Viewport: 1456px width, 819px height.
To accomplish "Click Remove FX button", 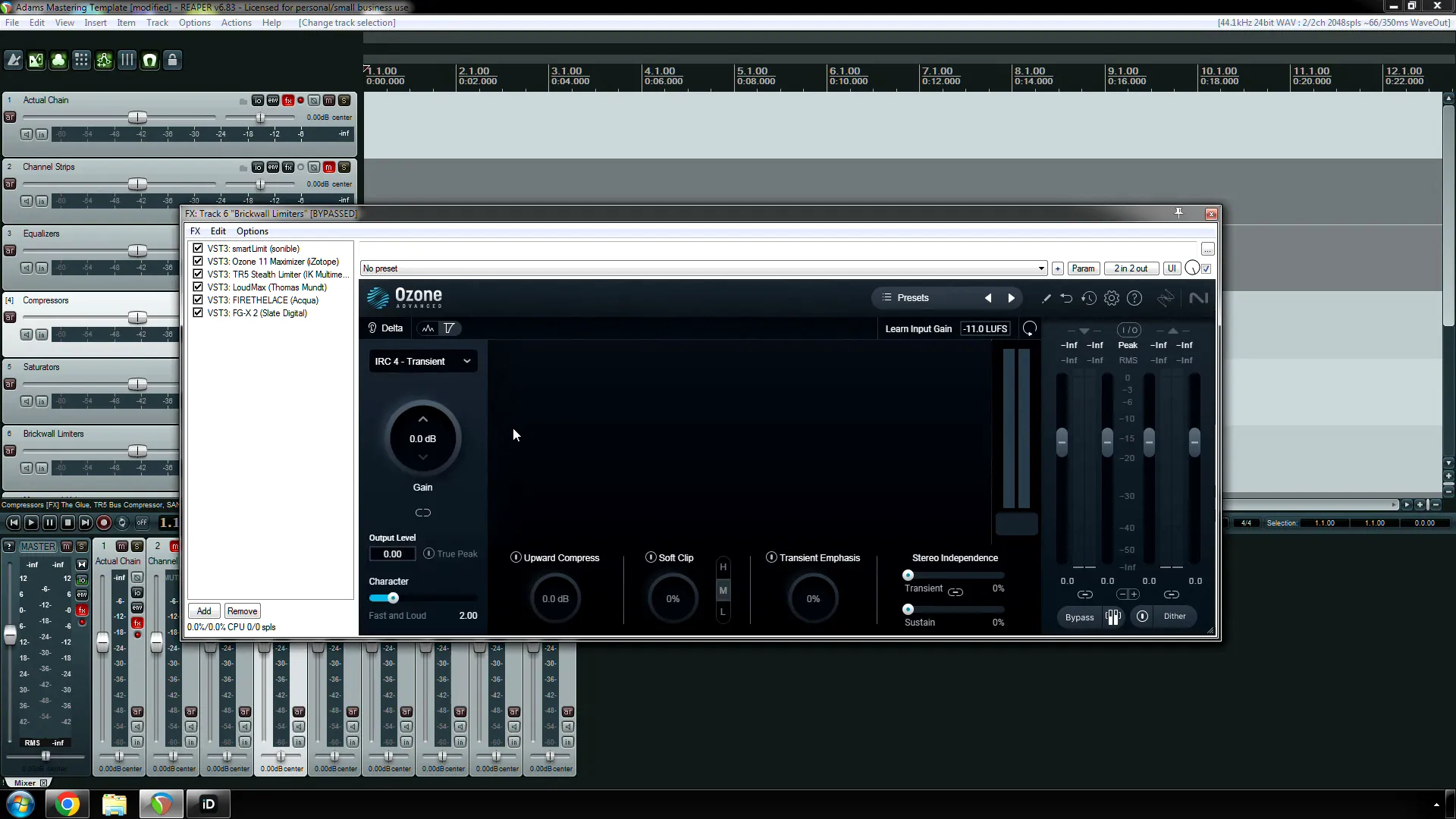I will tap(242, 611).
